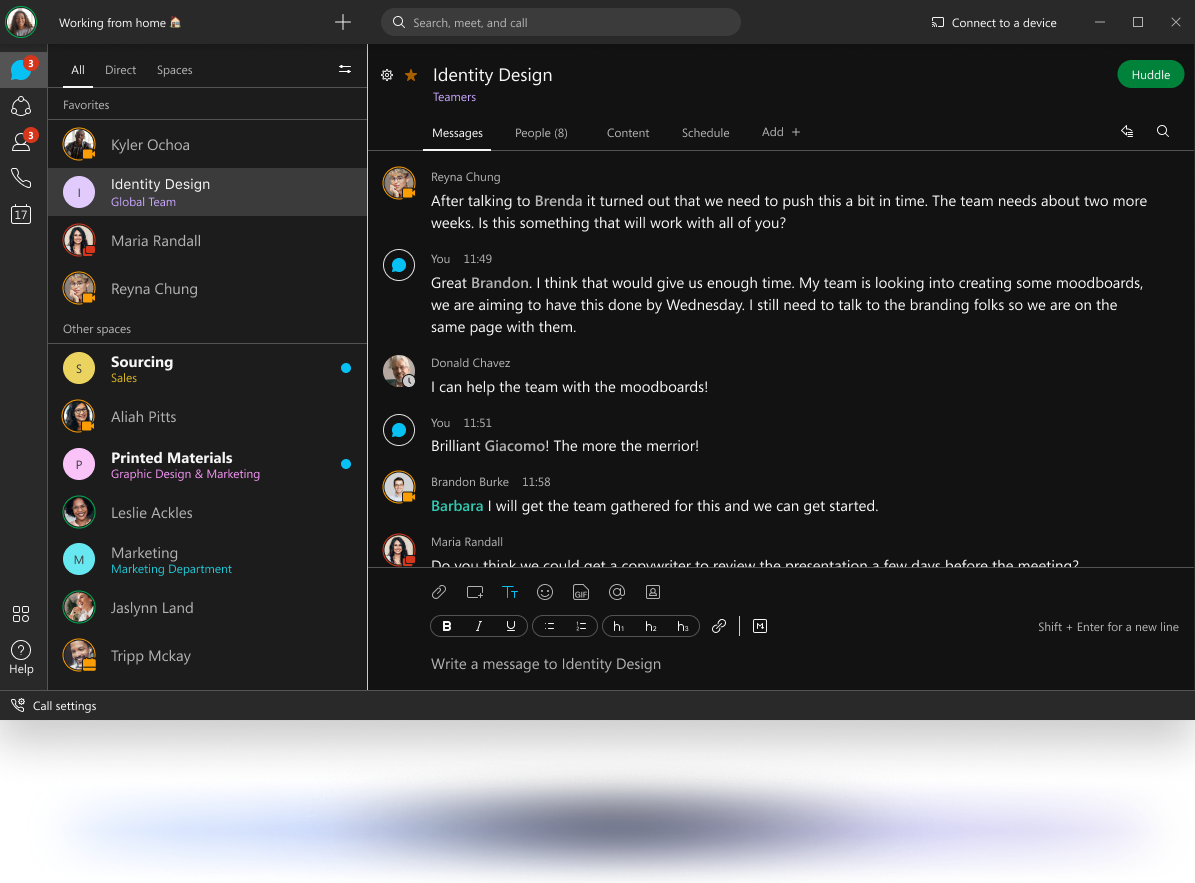Screen dimensions: 1195x883
Task: Open the Contacts icon with badge
Action: [x=21, y=142]
